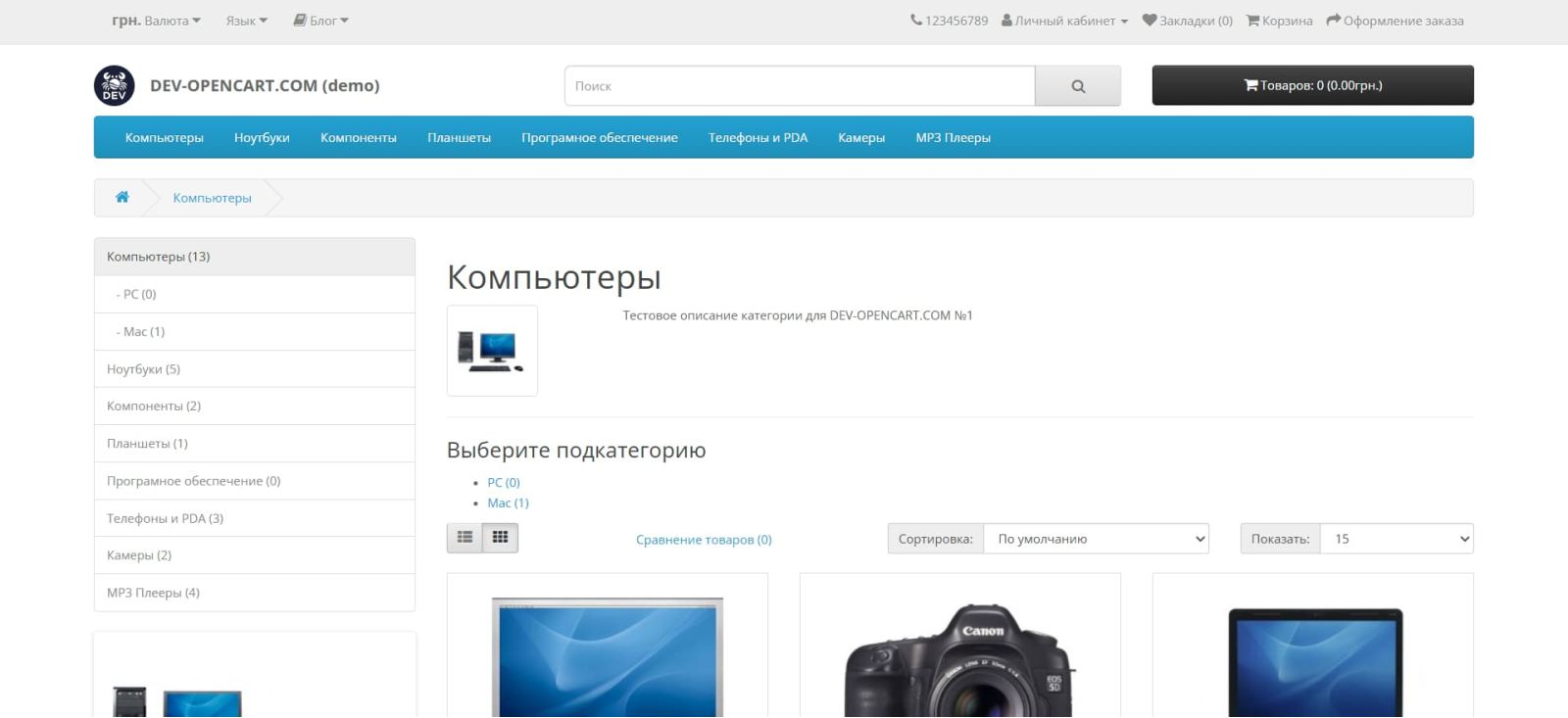Select Компьютеры in blue navigation bar
The height and width of the screenshot is (718, 1568).
click(x=165, y=138)
